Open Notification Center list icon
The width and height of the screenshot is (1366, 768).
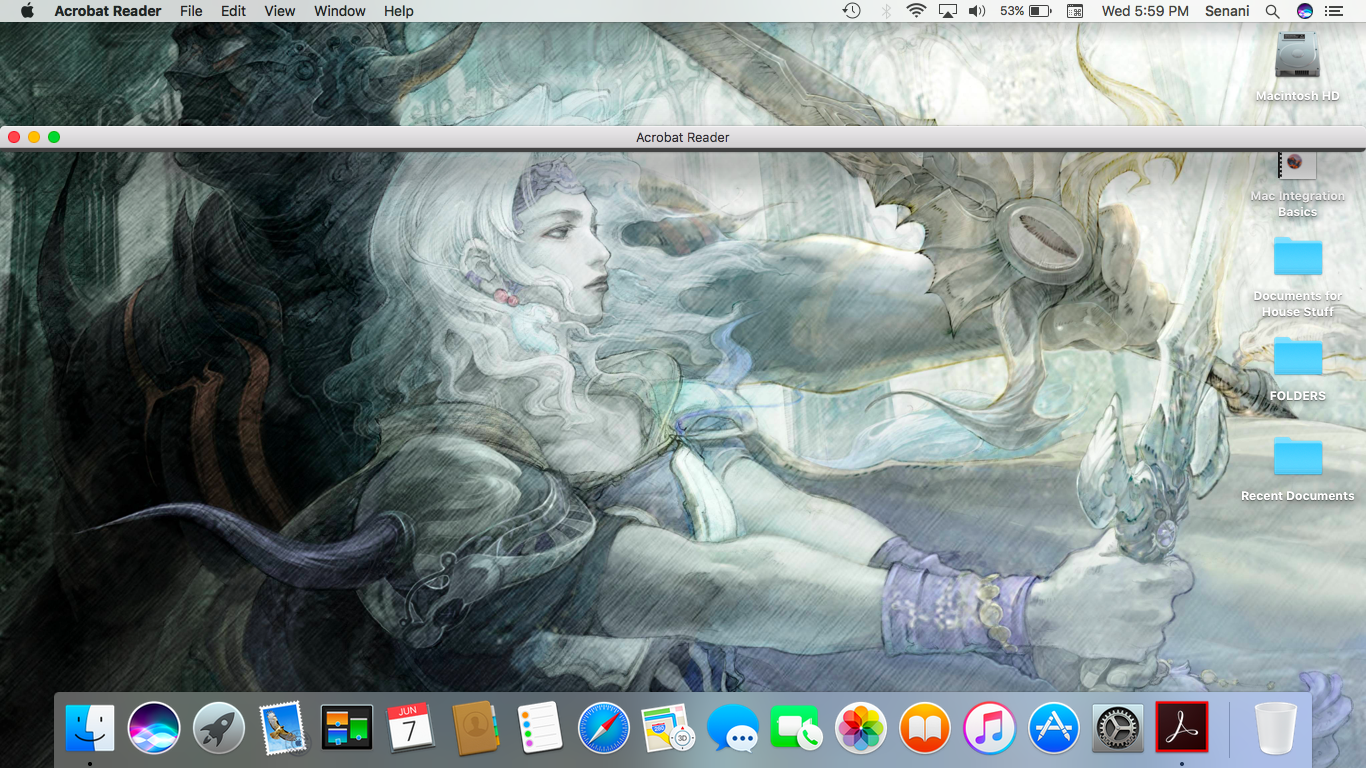[x=1333, y=11]
